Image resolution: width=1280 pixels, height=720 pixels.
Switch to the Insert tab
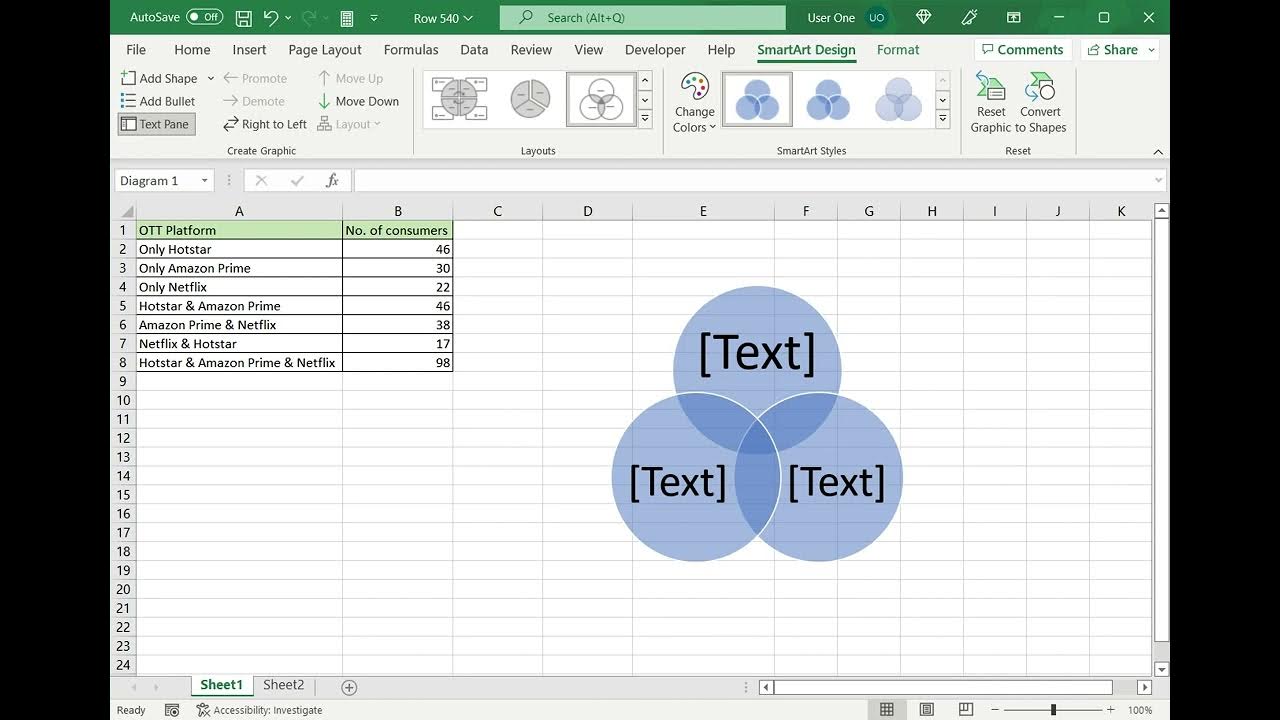click(x=249, y=49)
